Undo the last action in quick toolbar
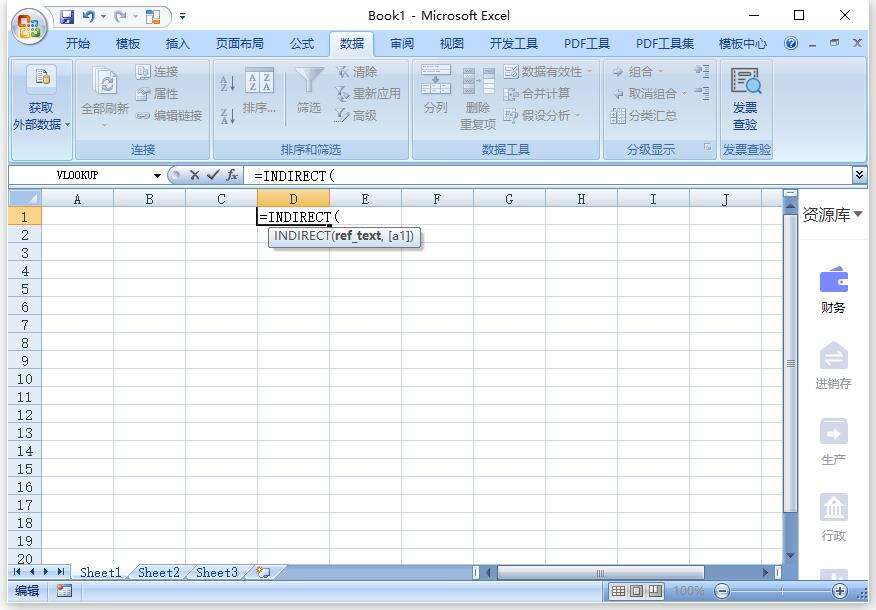The width and height of the screenshot is (876, 610). coord(88,17)
